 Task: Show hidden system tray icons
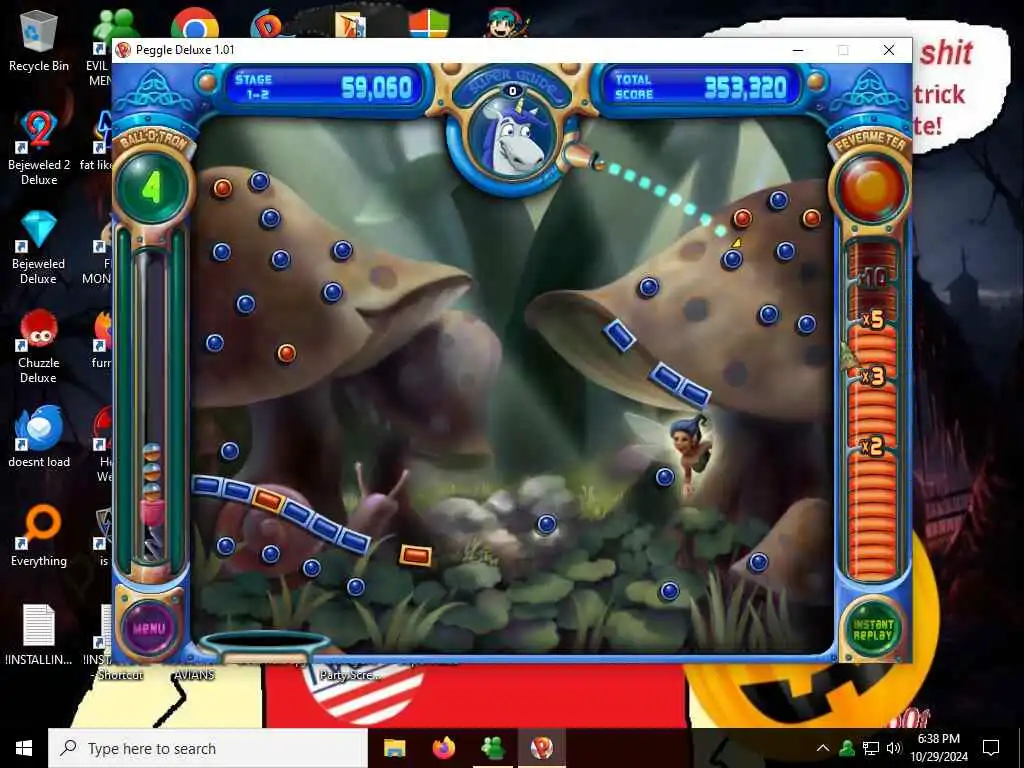pyautogui.click(x=823, y=748)
